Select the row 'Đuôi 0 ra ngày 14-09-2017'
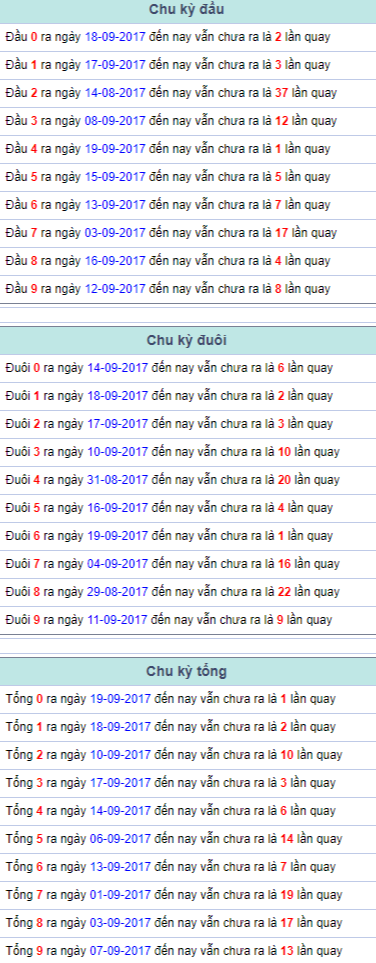376x963 pixels. click(188, 368)
